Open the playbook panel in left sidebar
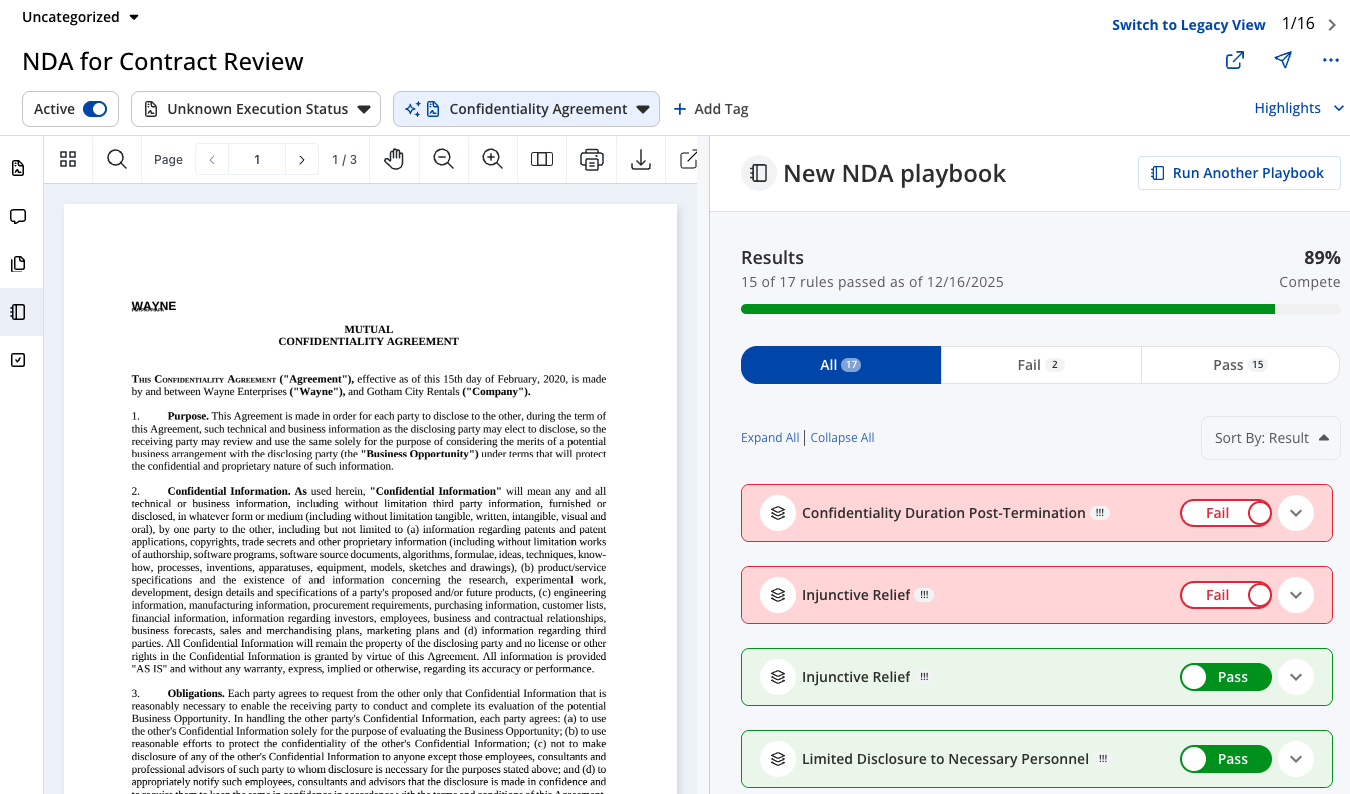The width and height of the screenshot is (1350, 794). pos(16,312)
